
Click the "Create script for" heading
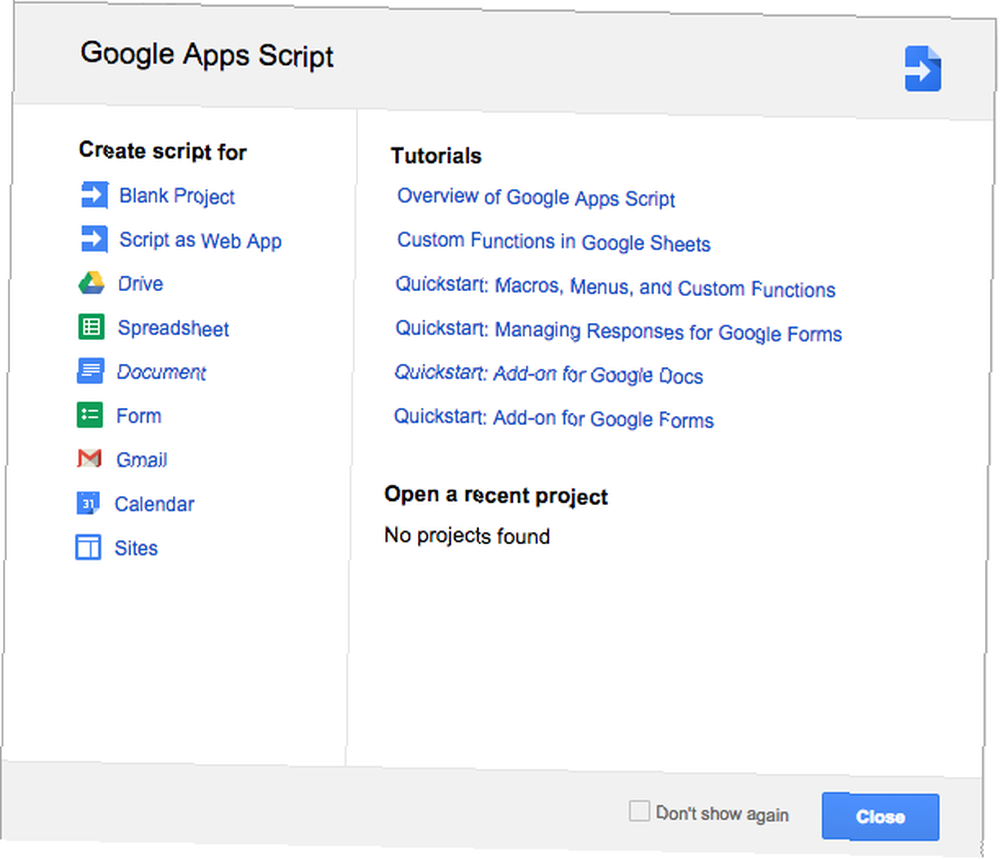[163, 151]
